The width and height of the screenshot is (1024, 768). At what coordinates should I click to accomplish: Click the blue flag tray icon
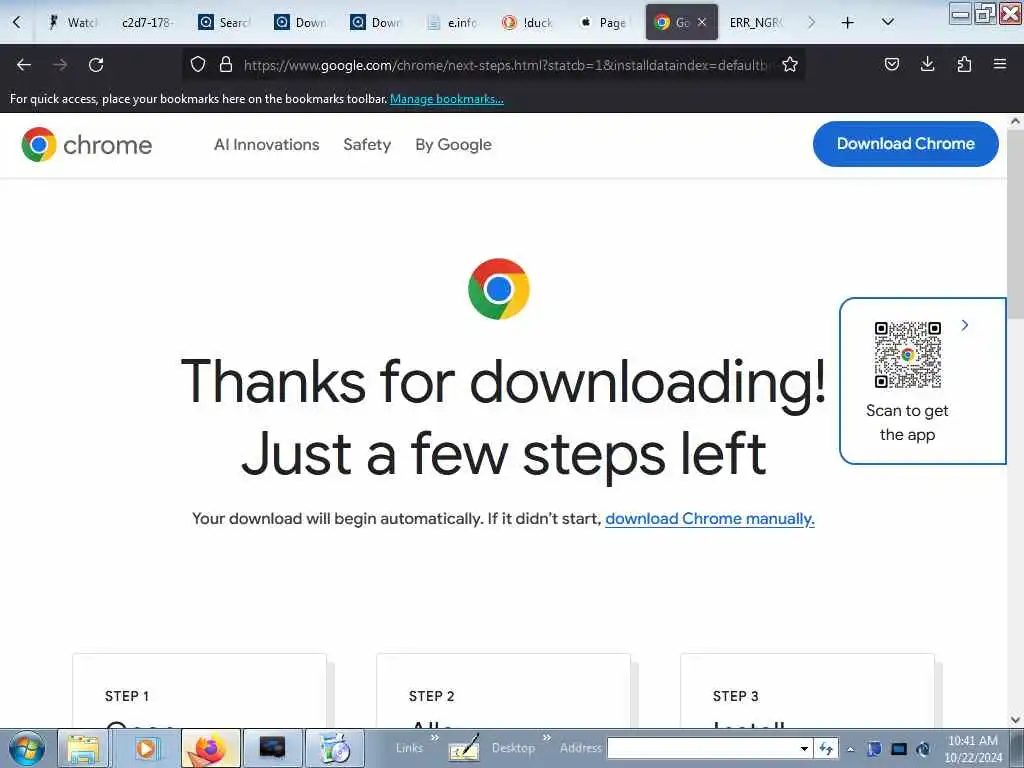(874, 749)
